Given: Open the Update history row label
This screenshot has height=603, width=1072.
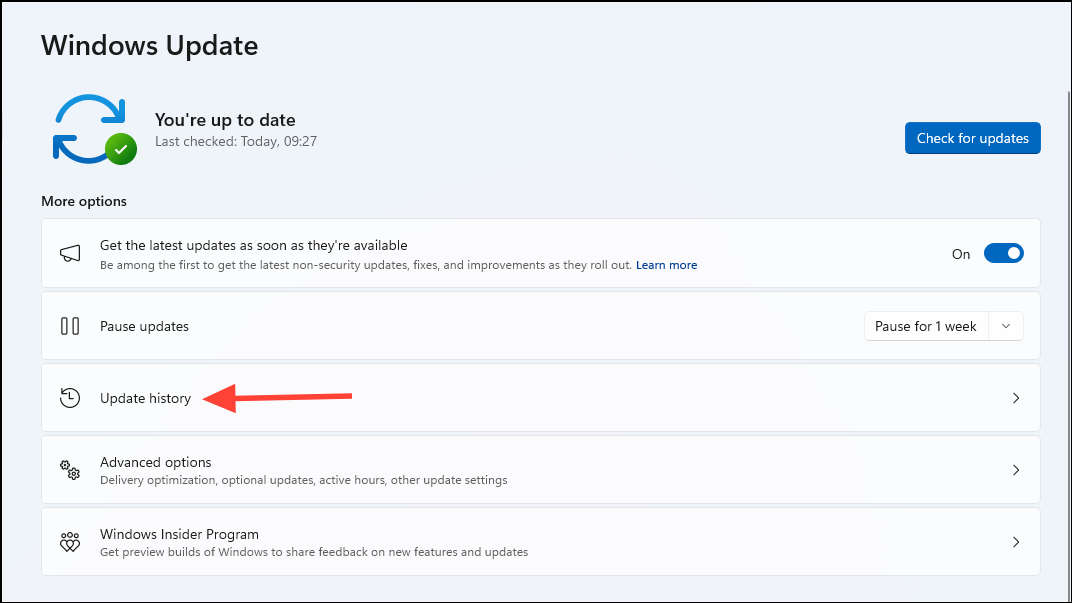Looking at the screenshot, I should point(145,398).
